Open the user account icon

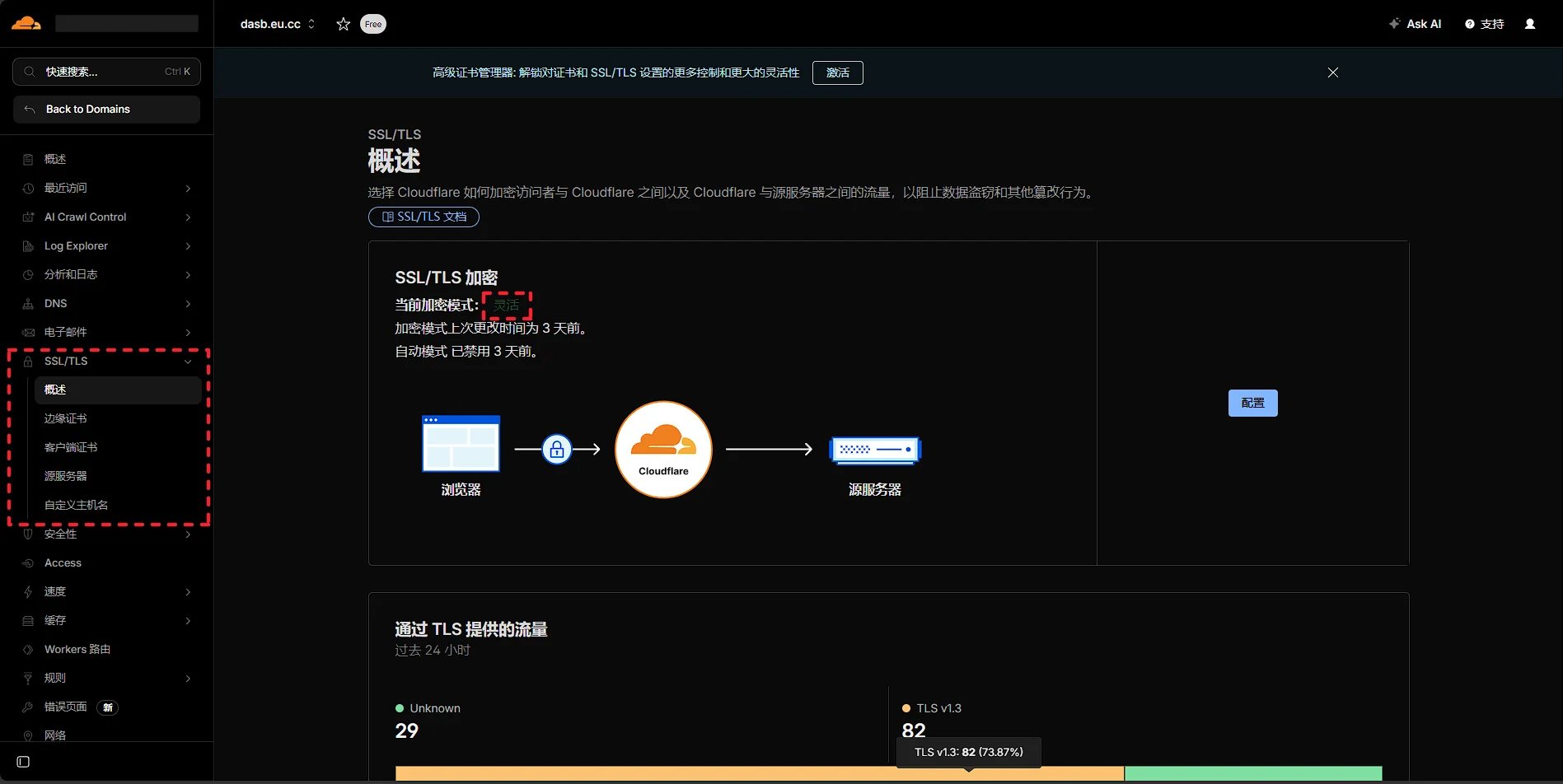1530,24
